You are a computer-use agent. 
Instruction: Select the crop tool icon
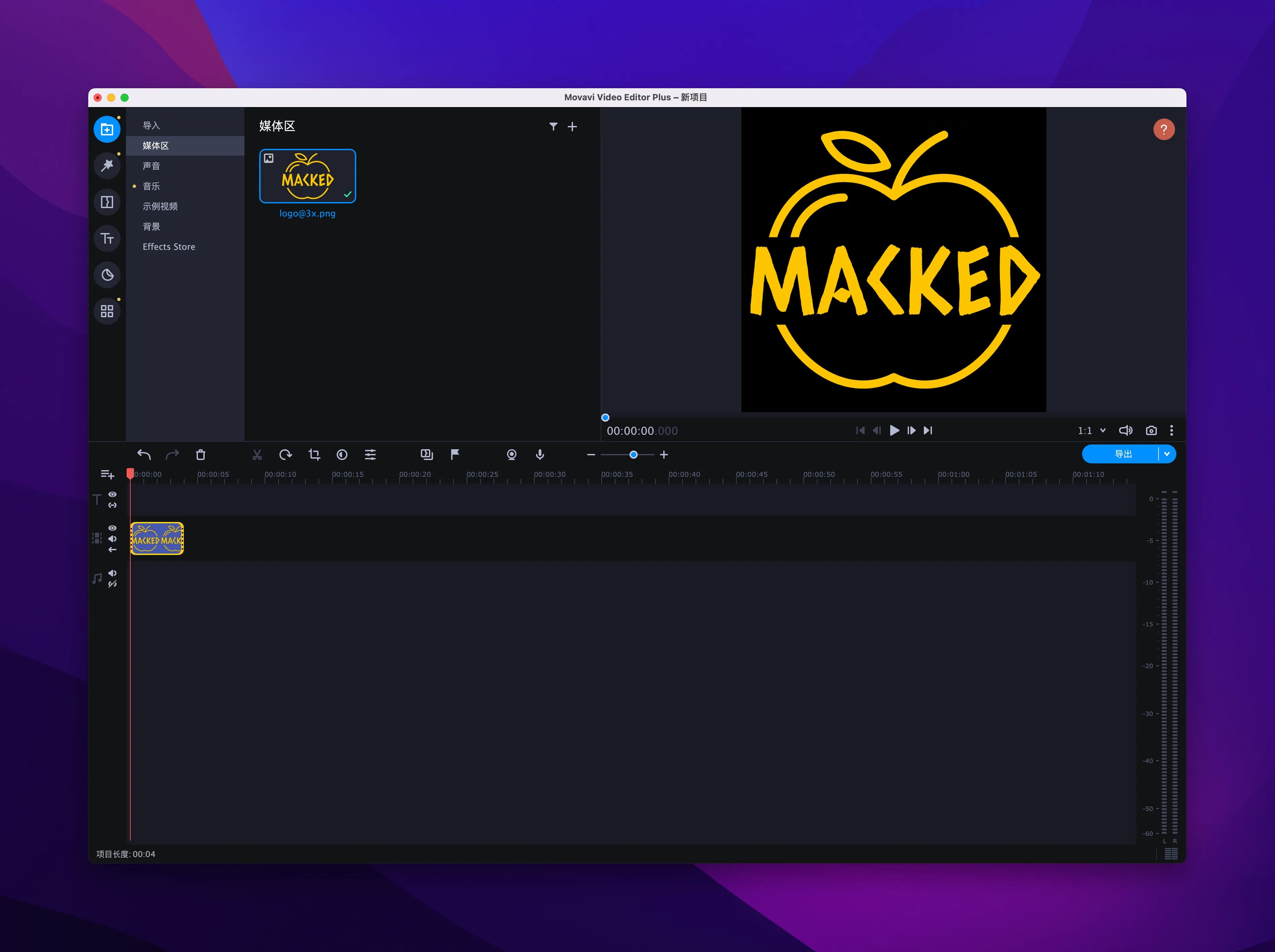314,455
